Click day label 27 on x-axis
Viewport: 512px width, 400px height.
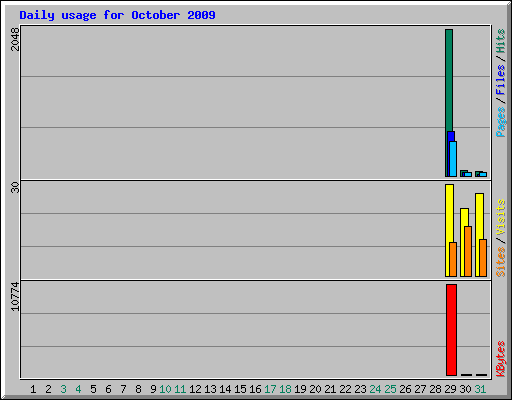coord(420,389)
